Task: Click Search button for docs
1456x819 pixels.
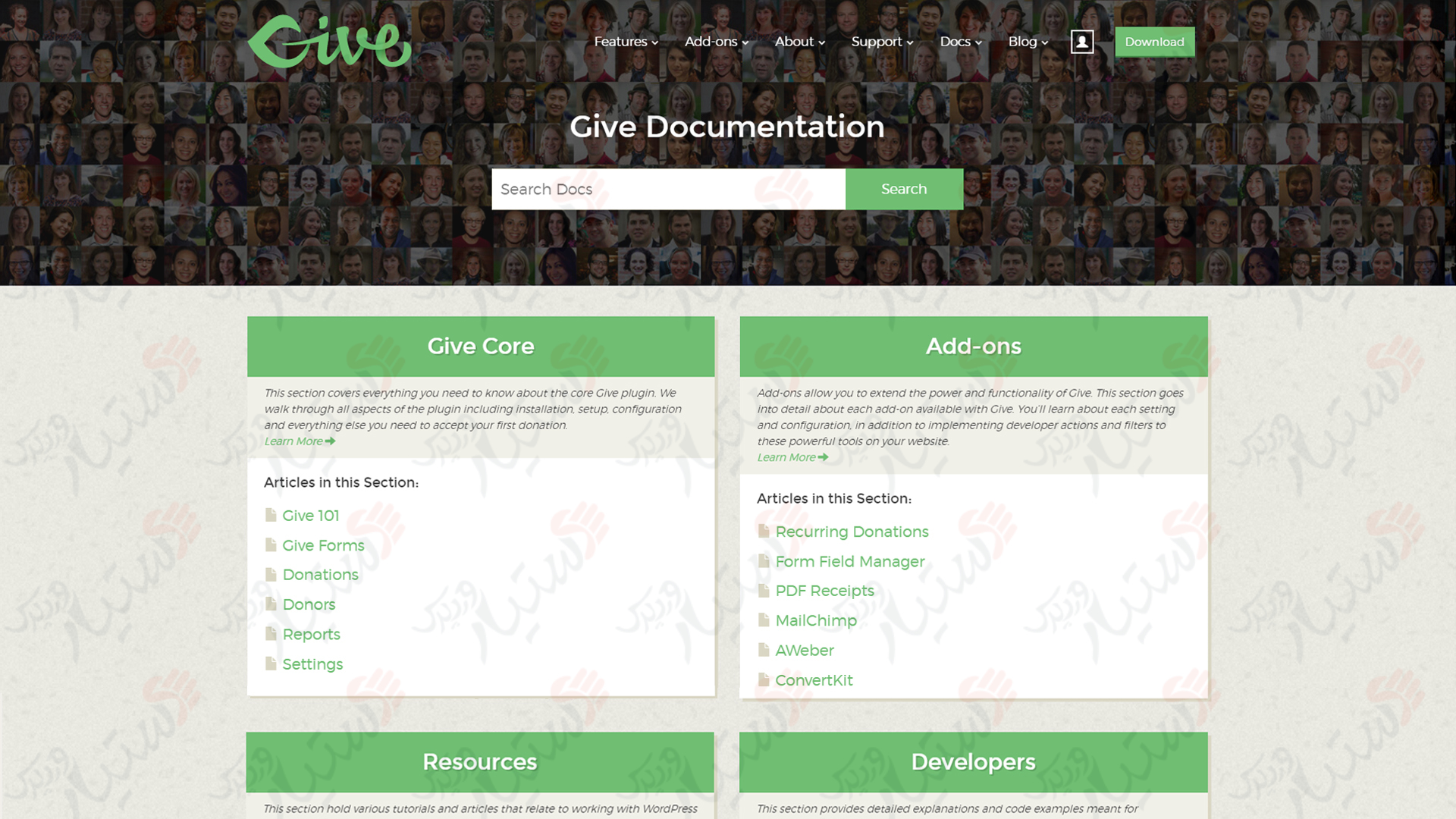Action: pos(904,188)
